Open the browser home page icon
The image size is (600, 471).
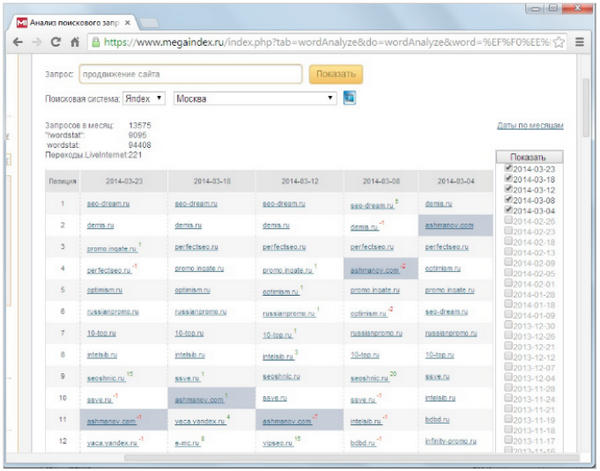click(75, 42)
